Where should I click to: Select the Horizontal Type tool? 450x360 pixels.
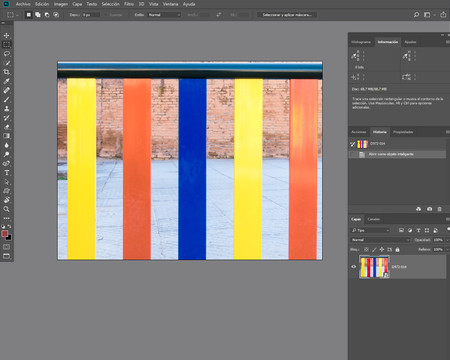click(x=6, y=173)
